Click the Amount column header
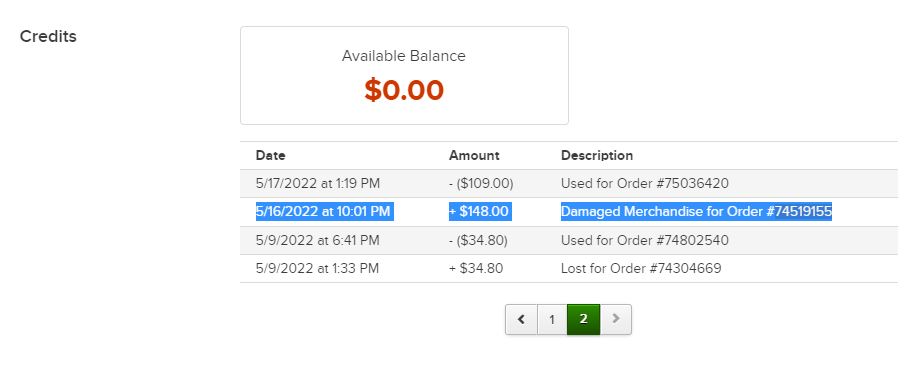Image resolution: width=921 pixels, height=373 pixels. (x=474, y=156)
